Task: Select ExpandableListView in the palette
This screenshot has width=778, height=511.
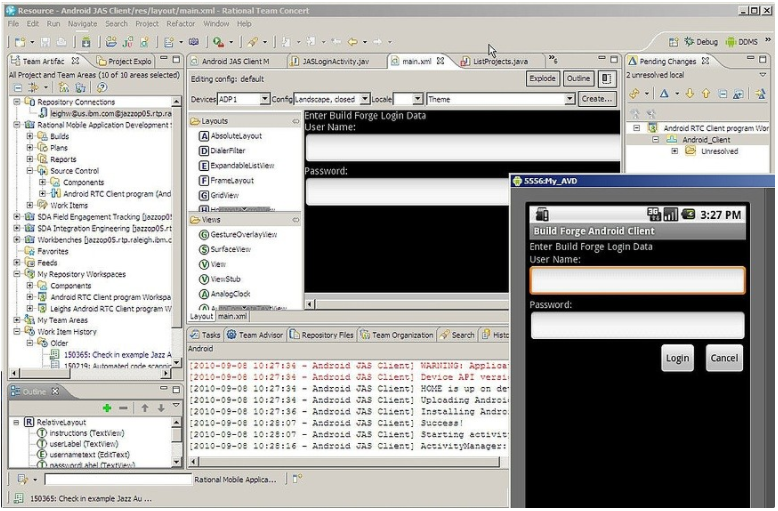Action: [237, 166]
